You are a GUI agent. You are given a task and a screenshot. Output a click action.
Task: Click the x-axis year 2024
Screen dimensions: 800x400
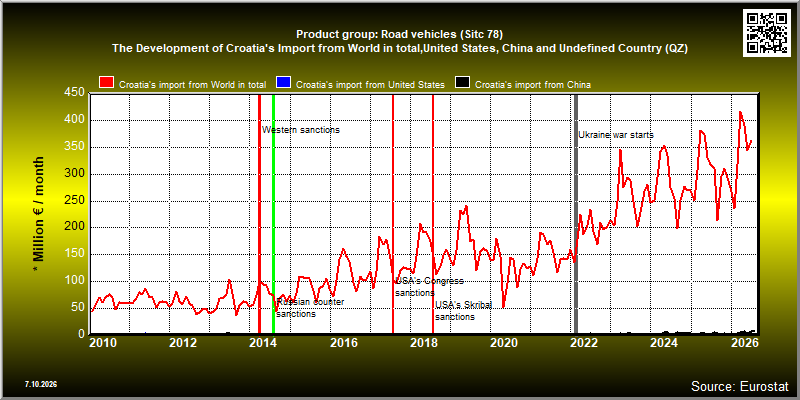(664, 342)
